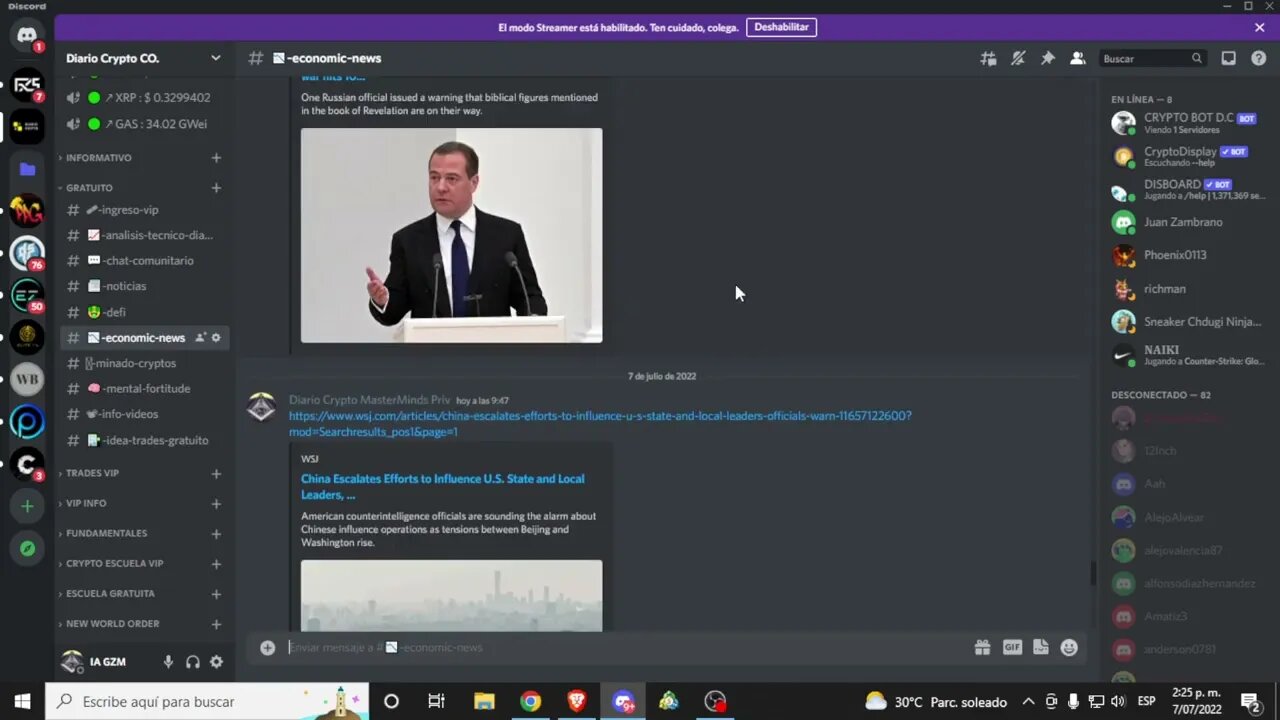
Task: Open the info-videos channel
Action: (x=144, y=414)
